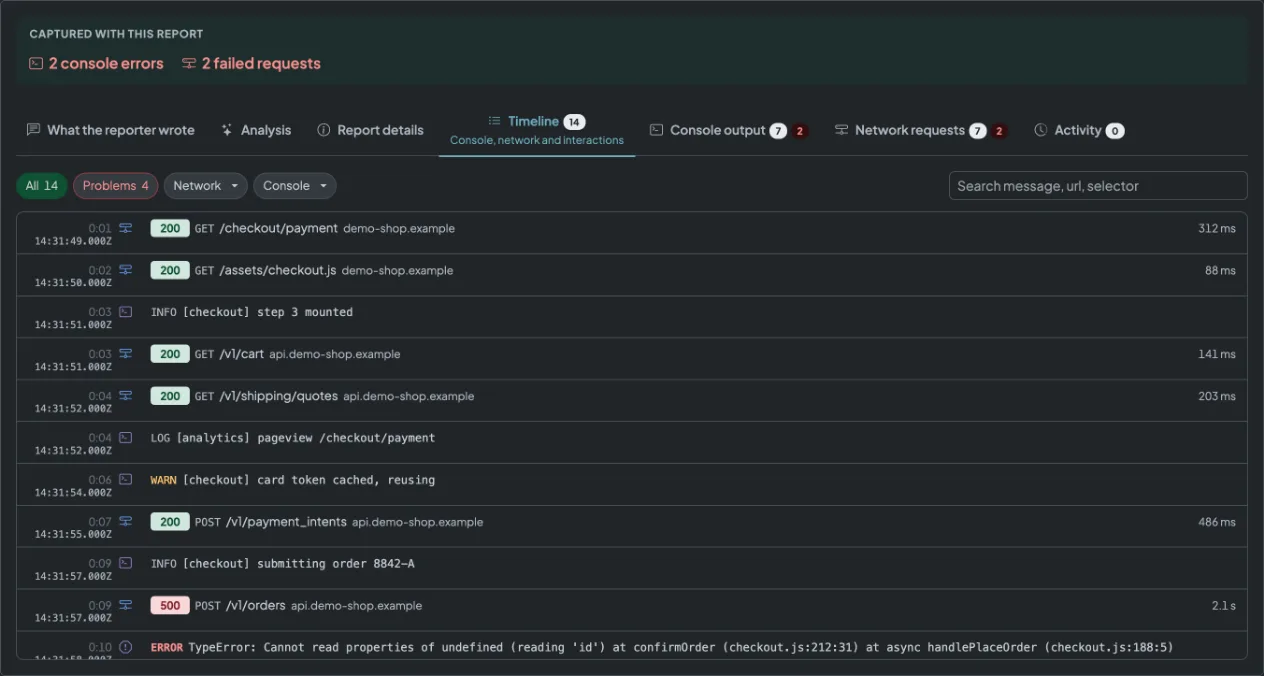Click the sparkle icon beside Analysis
Screen dimensions: 1264x676
227,130
